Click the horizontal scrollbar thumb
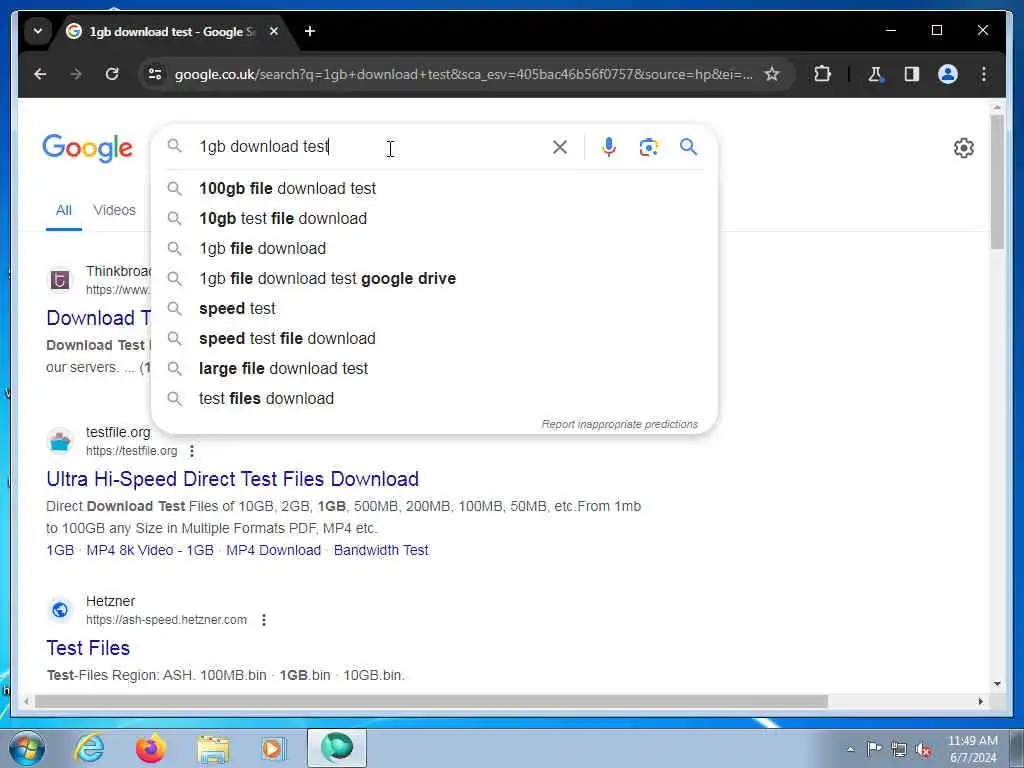 click(x=431, y=702)
